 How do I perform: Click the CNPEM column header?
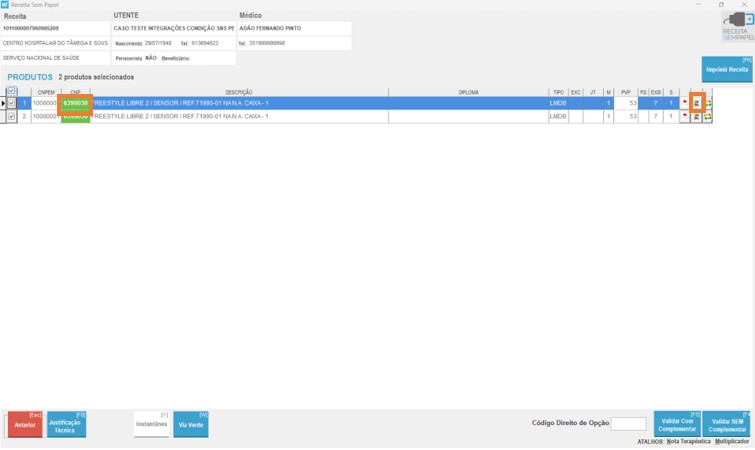point(46,92)
